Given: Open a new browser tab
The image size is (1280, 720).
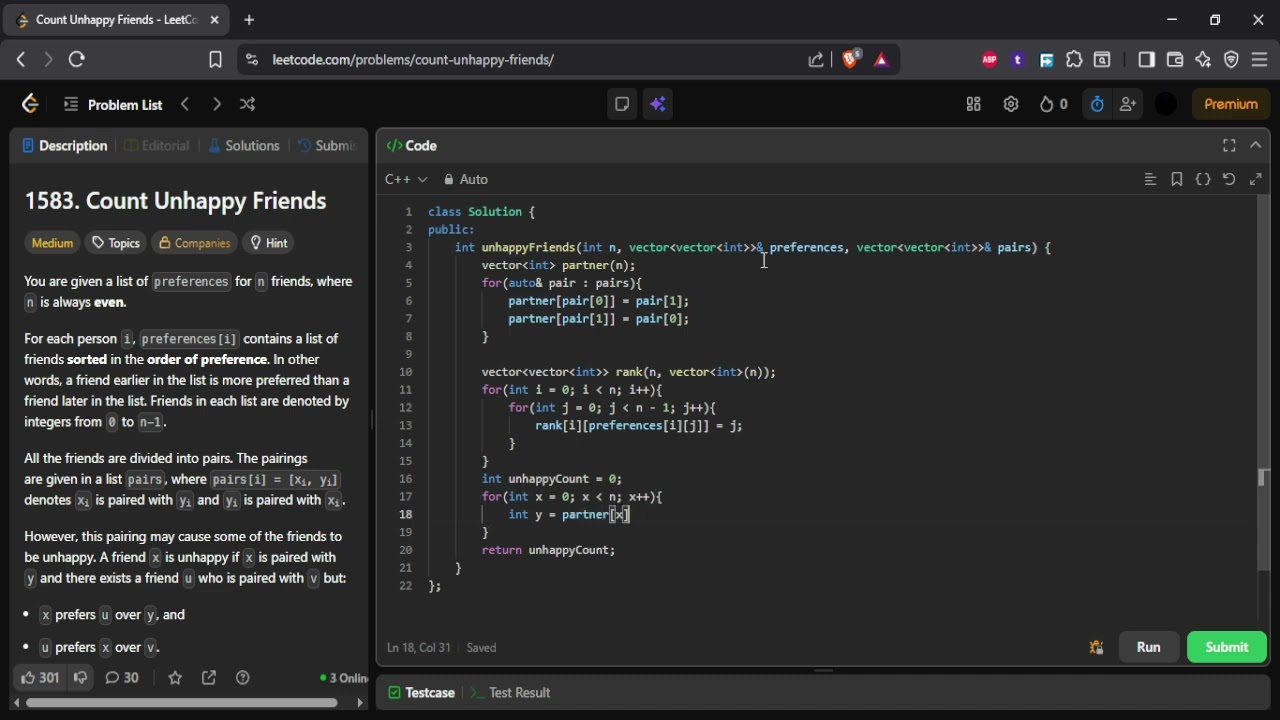Looking at the screenshot, I should 249,20.
